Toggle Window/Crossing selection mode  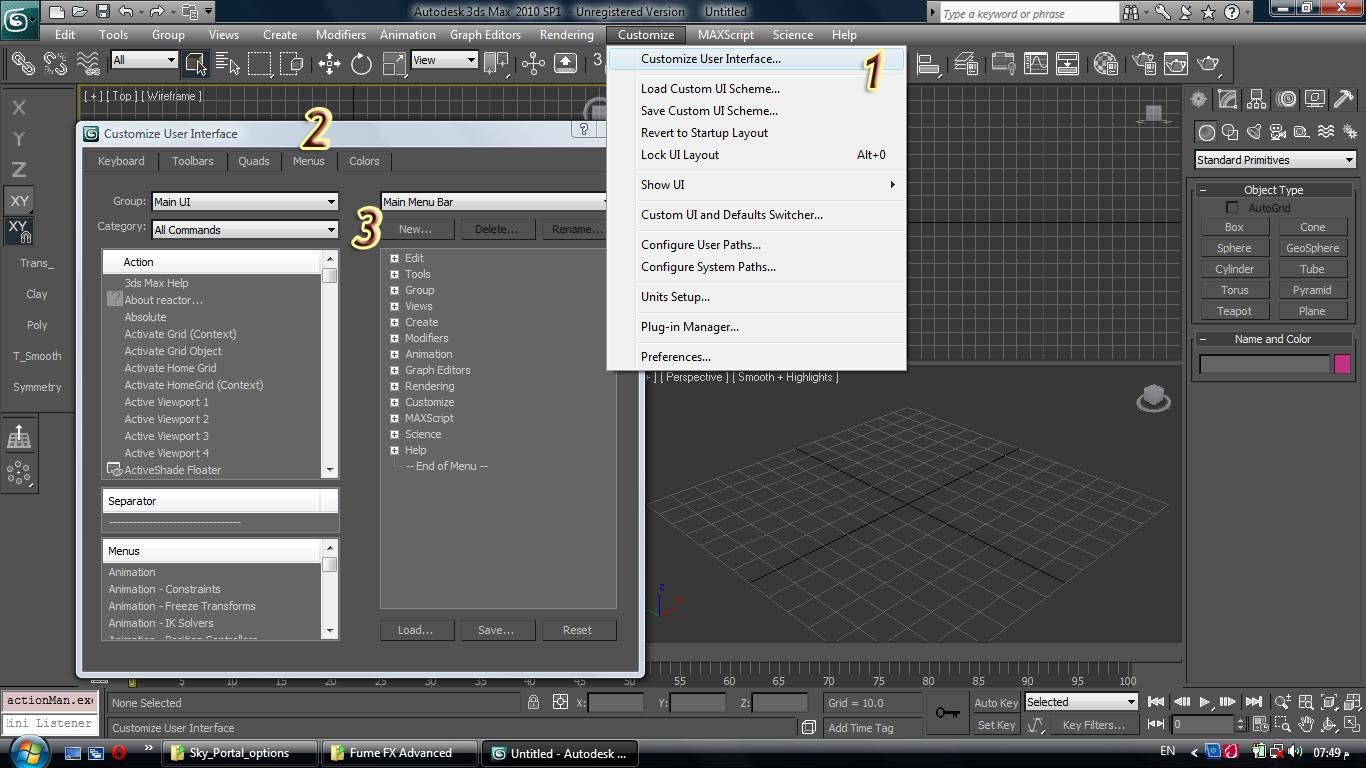(x=292, y=63)
